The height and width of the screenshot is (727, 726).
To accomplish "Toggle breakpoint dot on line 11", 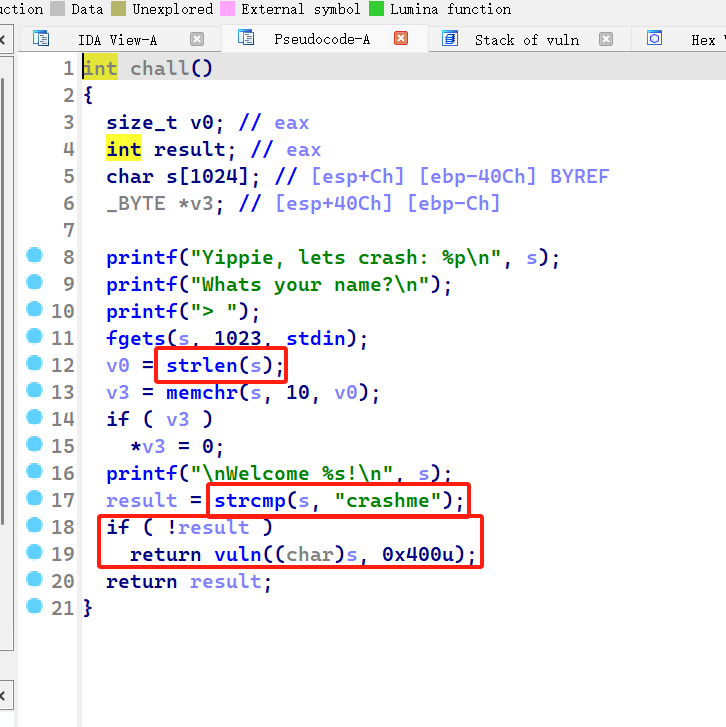I will coord(34,336).
